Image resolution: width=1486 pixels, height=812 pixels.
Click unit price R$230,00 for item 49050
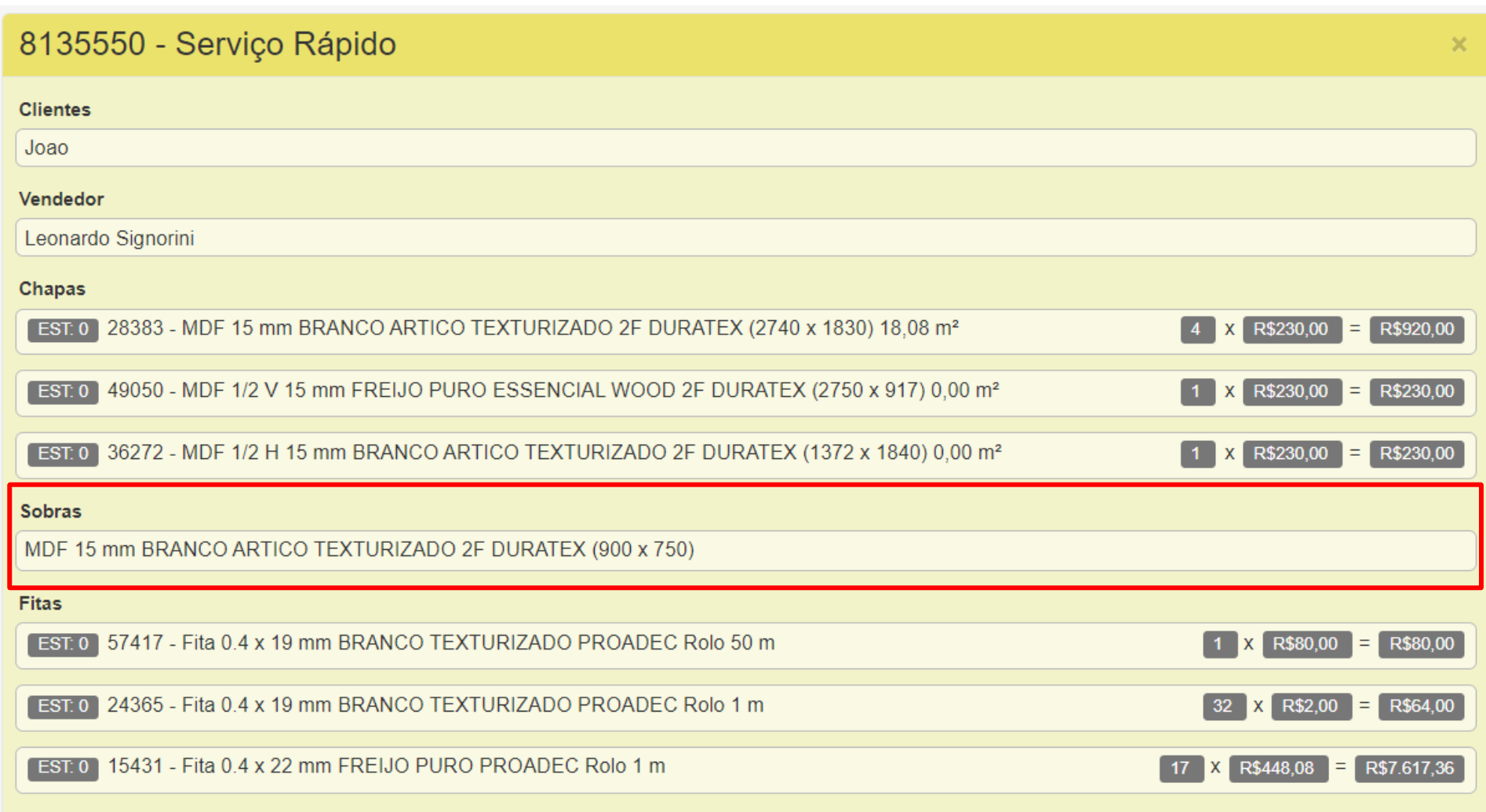coord(1291,391)
